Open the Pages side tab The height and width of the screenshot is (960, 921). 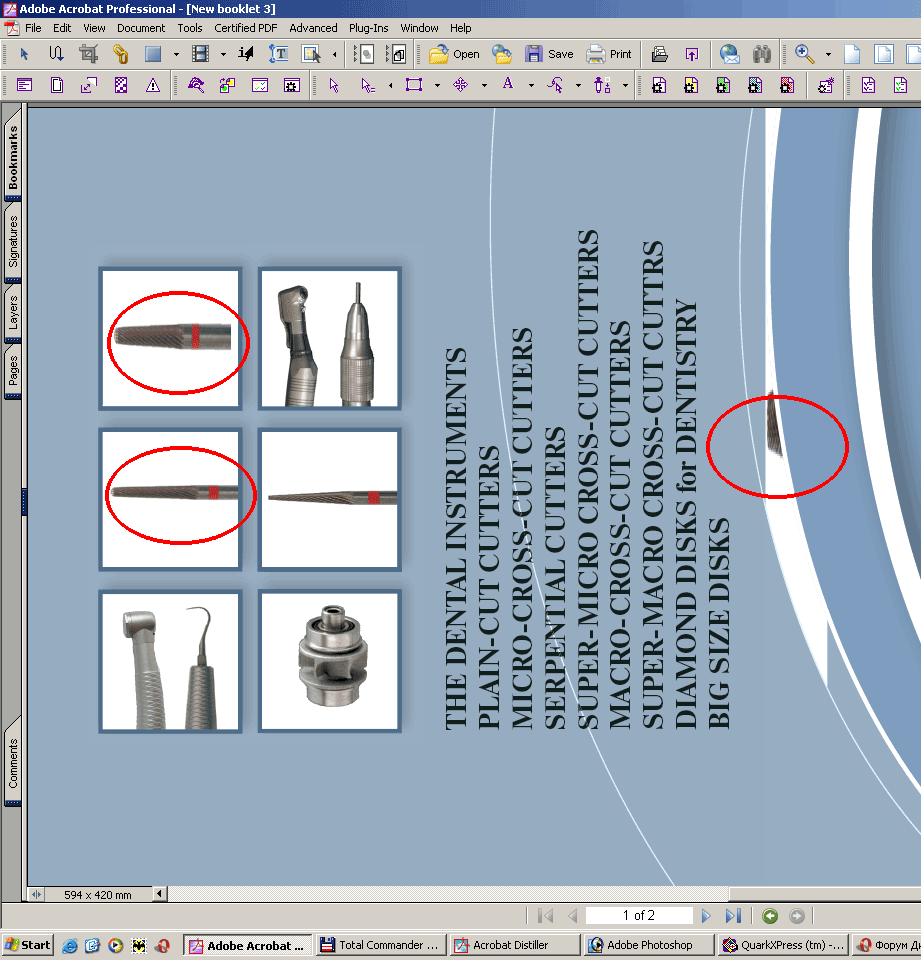13,370
